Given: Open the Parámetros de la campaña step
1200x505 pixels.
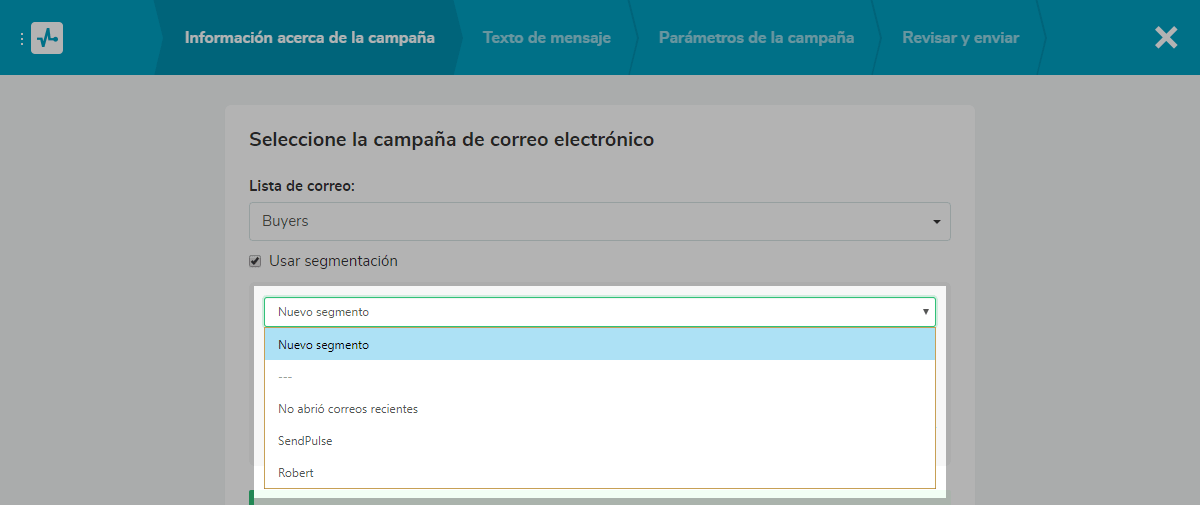Looking at the screenshot, I should coord(756,38).
